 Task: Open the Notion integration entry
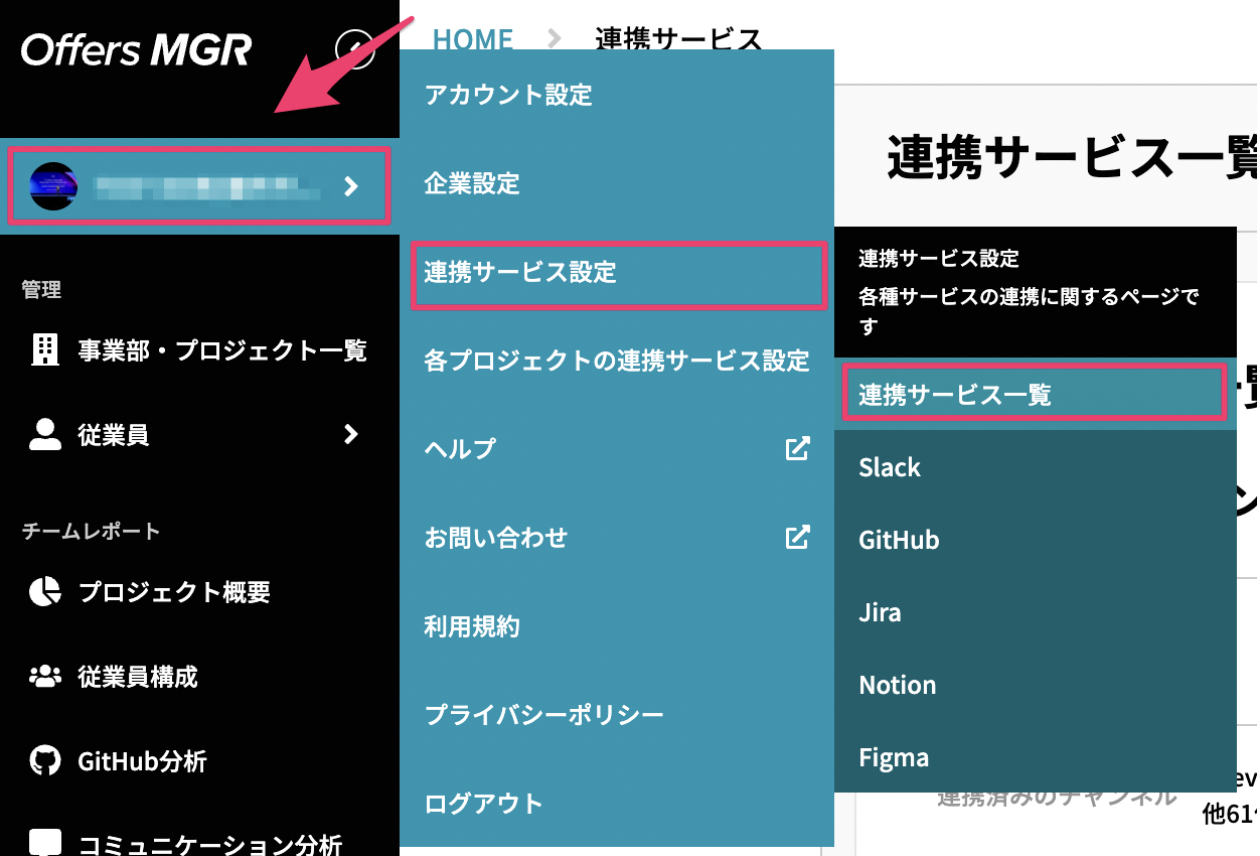pyautogui.click(x=1035, y=685)
